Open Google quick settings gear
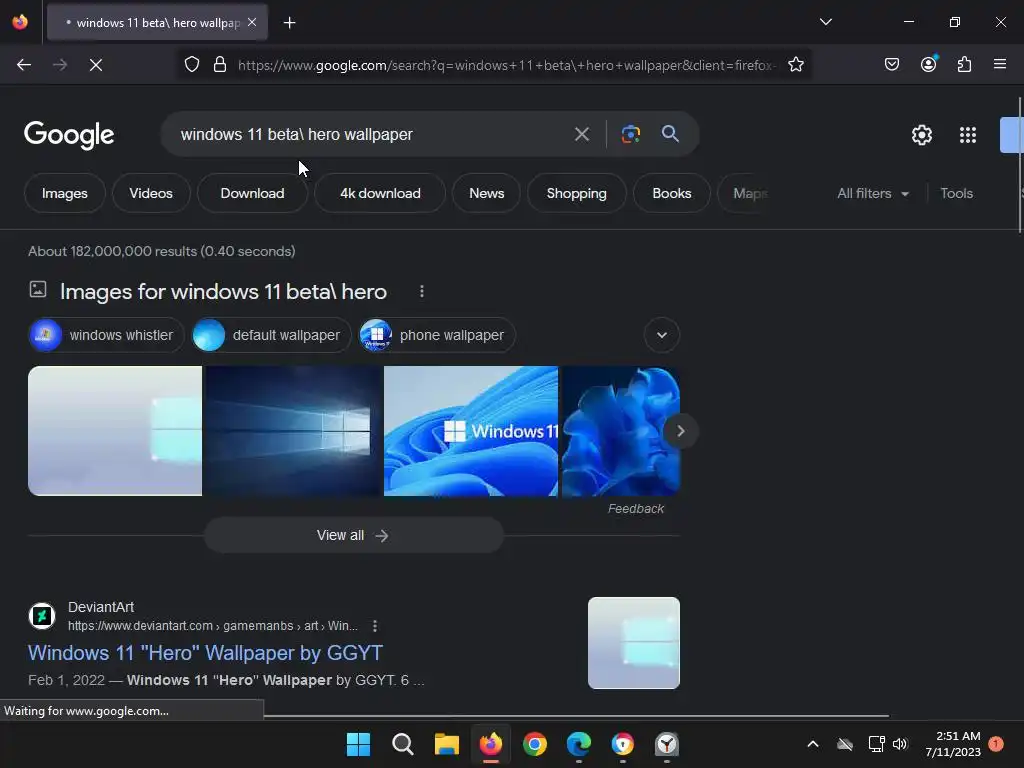Viewport: 1024px width, 768px height. (921, 135)
